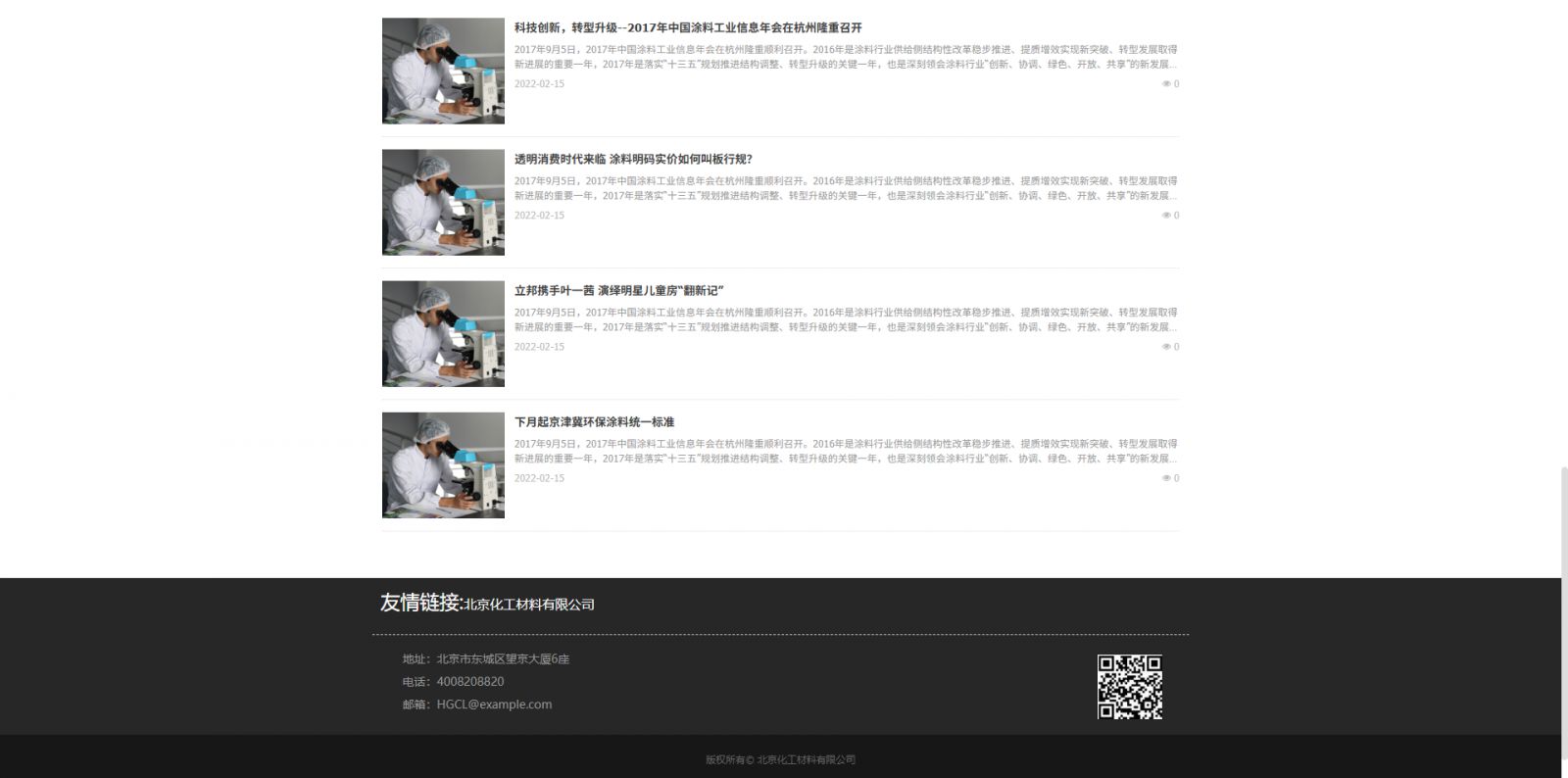Click the thumbnail beside 立邦携手叶一茜 article
The height and width of the screenshot is (778, 1568).
pos(443,333)
